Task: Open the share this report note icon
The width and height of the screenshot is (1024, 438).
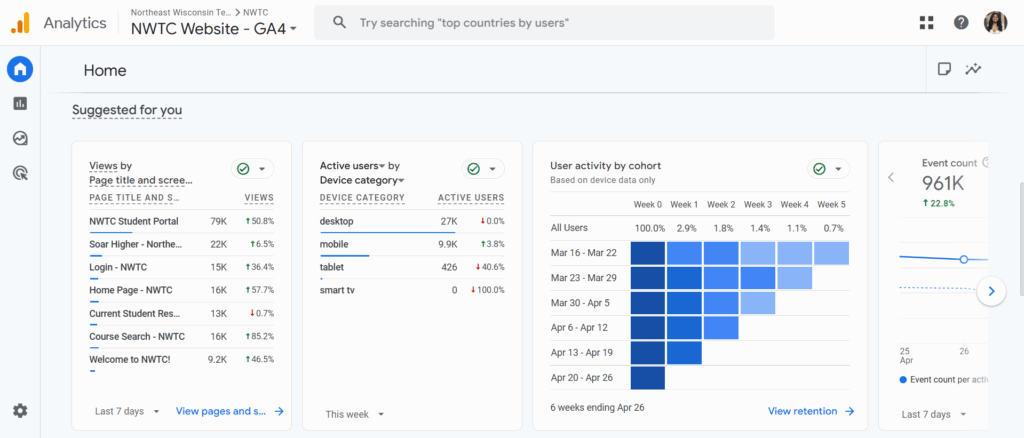Action: (x=944, y=69)
